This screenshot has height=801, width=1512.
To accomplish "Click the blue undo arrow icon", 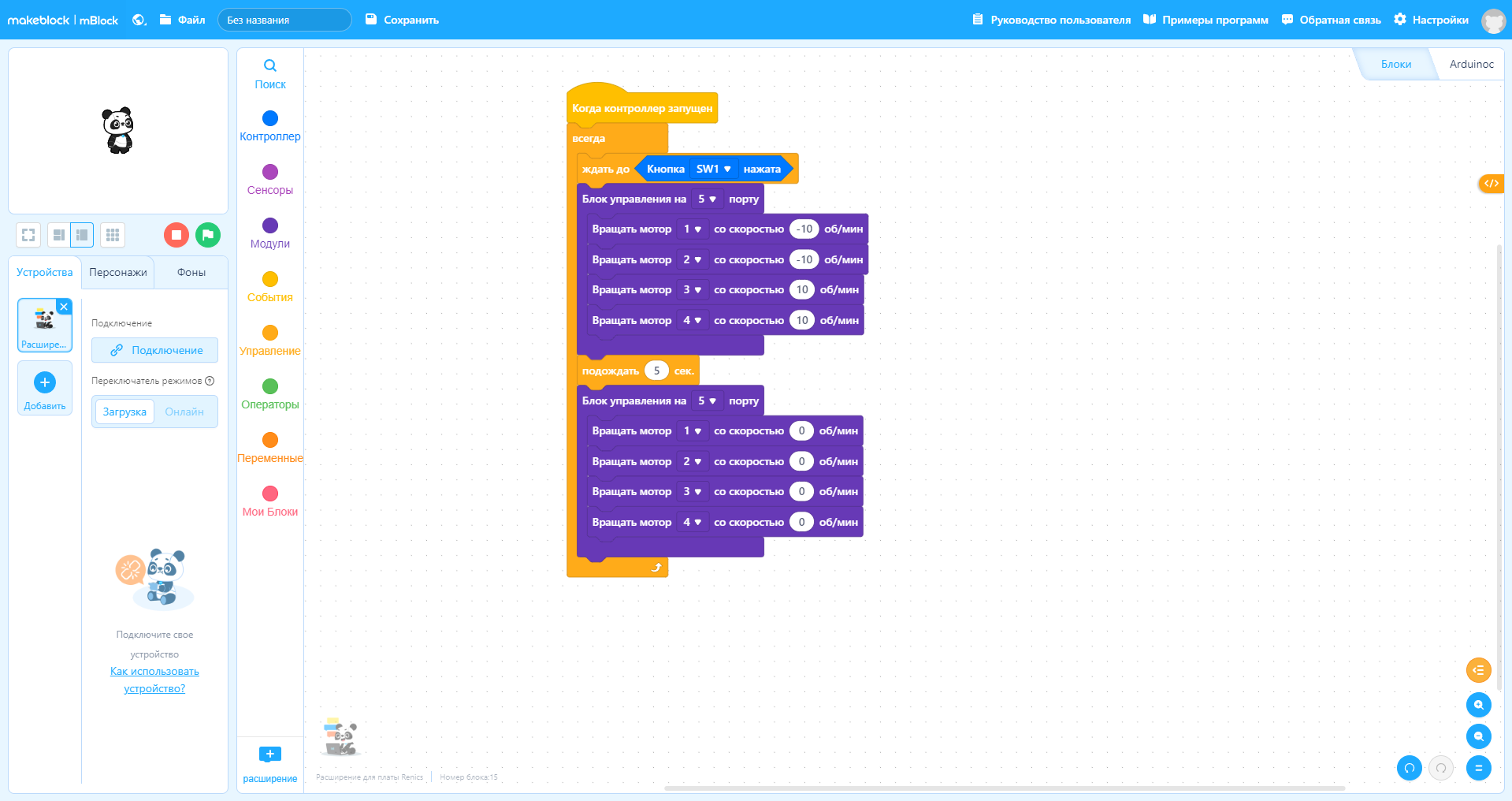I will pos(1410,768).
